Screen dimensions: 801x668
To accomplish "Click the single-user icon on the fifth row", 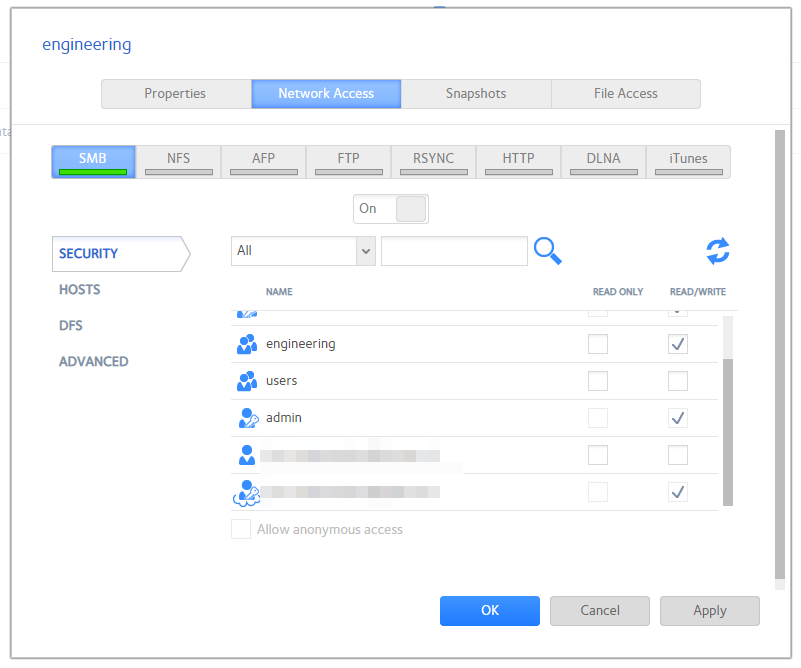I will pyautogui.click(x=246, y=455).
